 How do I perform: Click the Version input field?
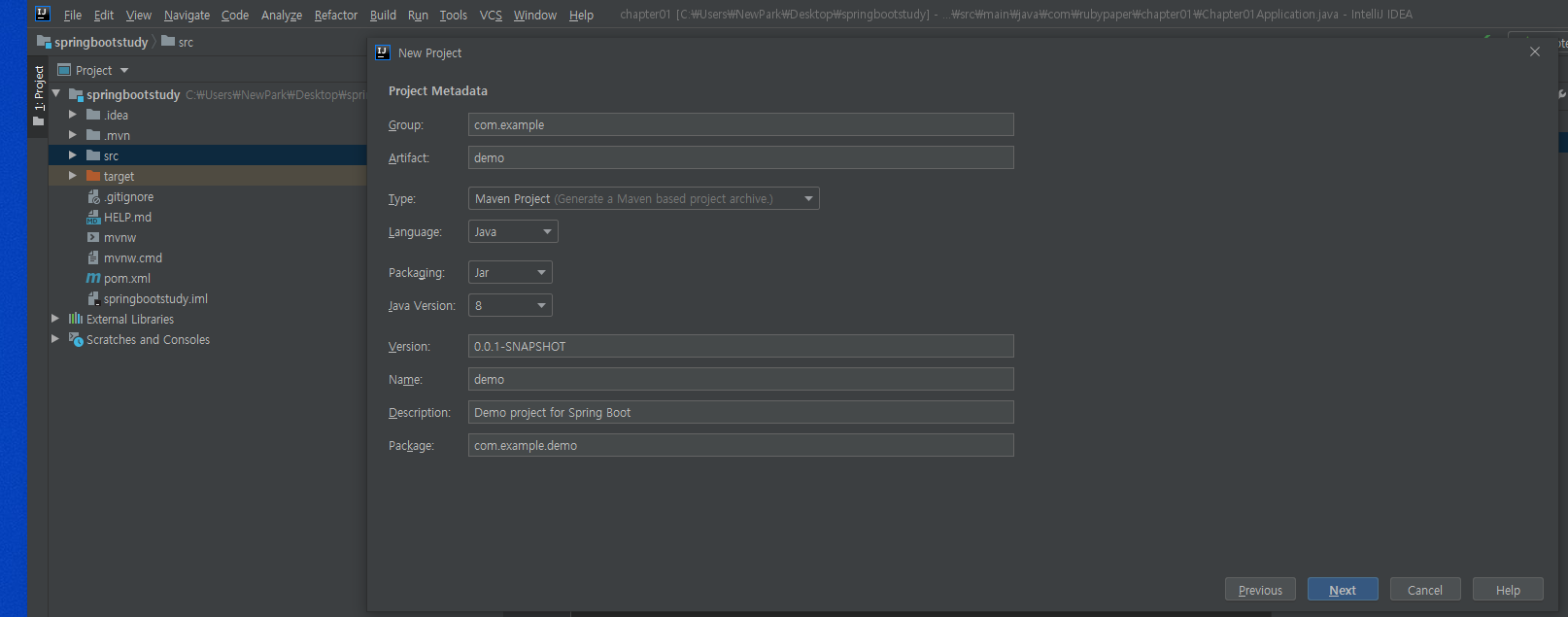[x=741, y=346]
